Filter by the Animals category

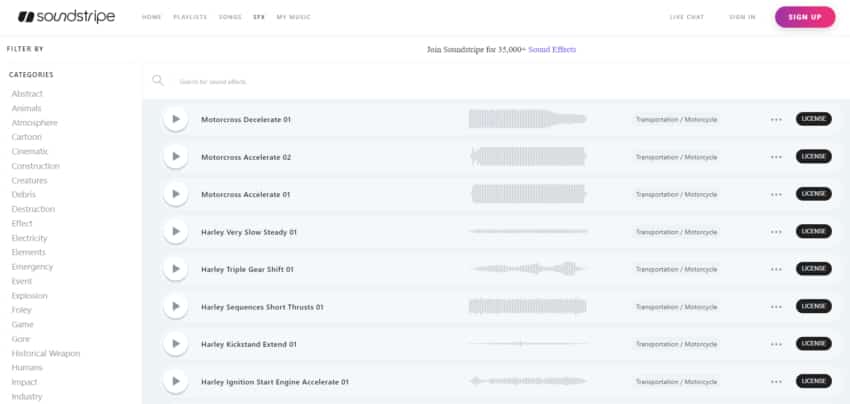click(x=27, y=108)
